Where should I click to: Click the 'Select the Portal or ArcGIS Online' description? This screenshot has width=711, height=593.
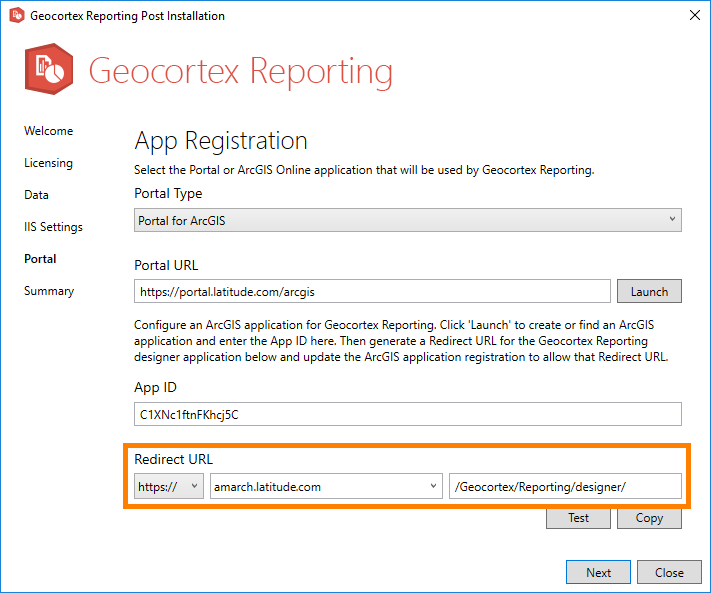coord(364,170)
